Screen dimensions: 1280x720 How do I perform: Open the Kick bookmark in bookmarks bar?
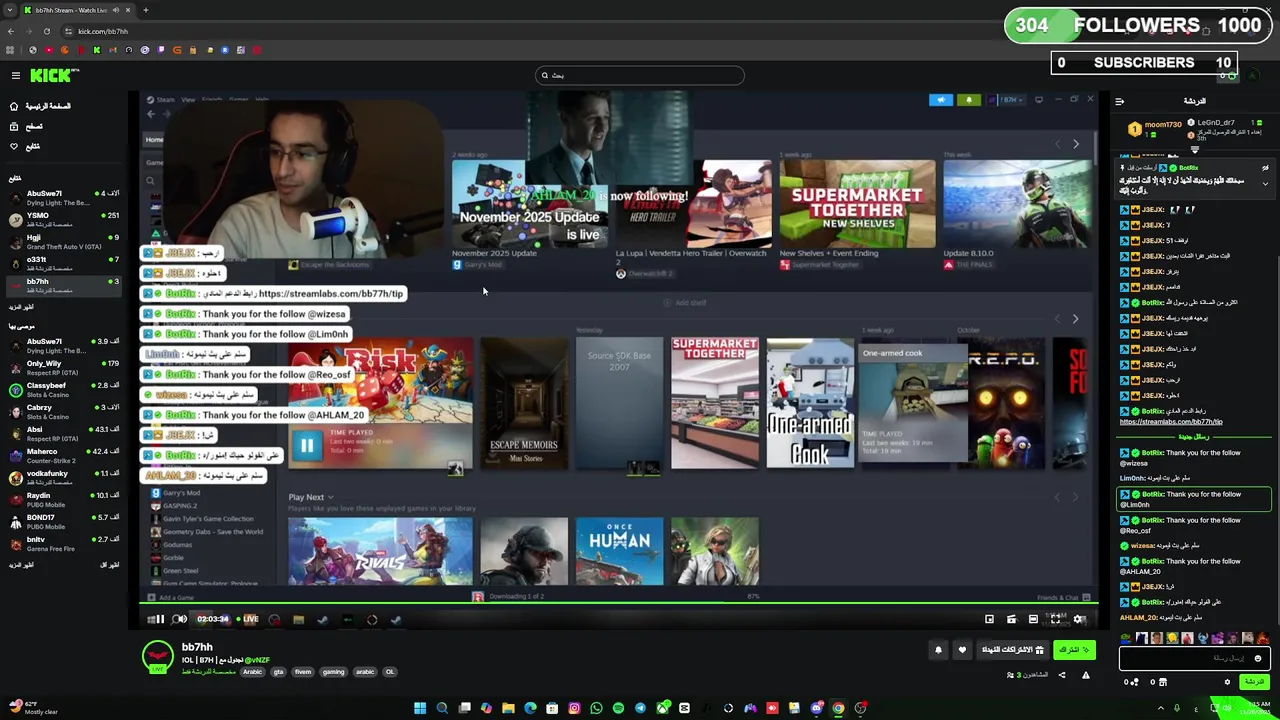click(x=97, y=50)
